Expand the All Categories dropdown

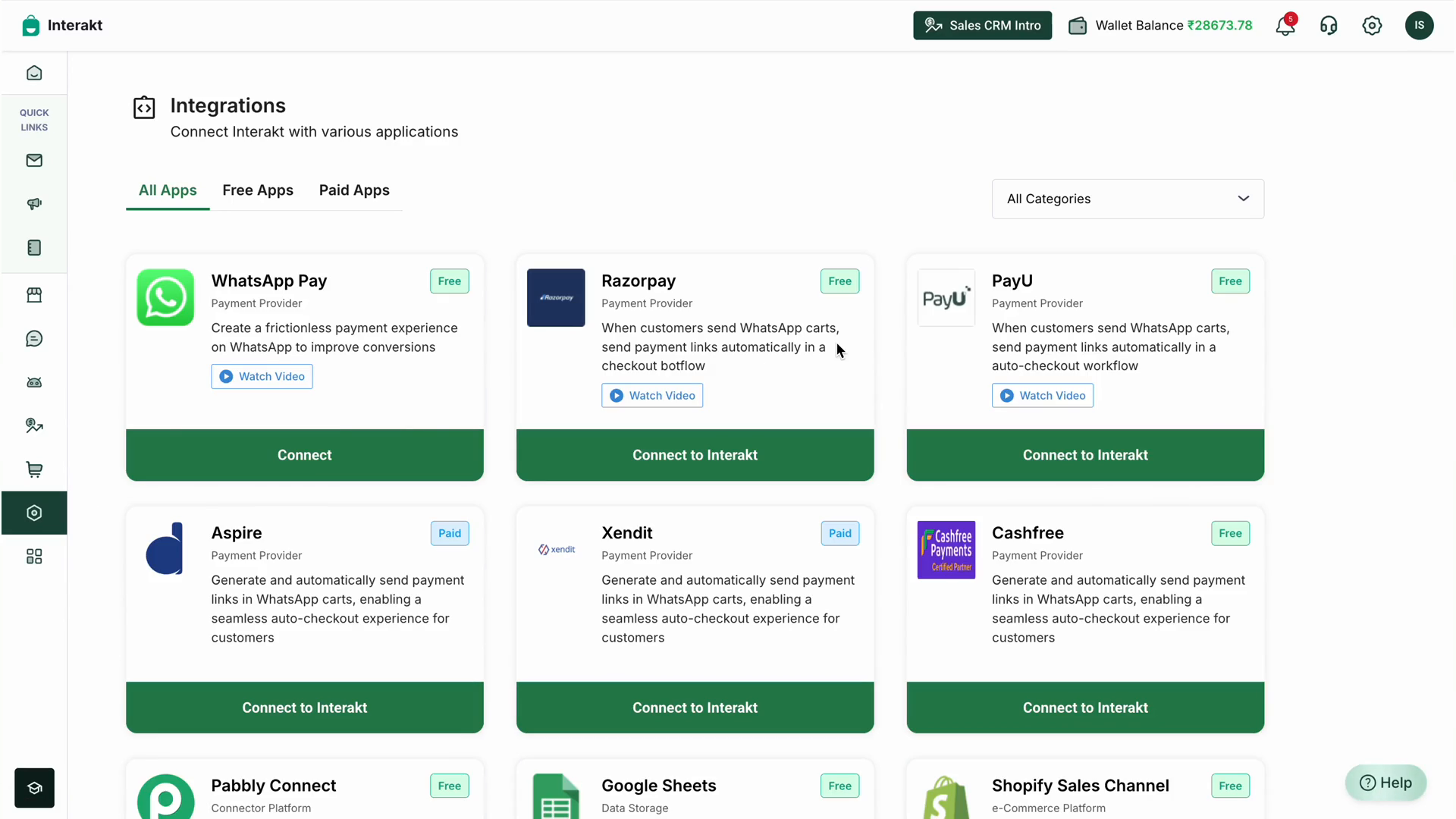click(1128, 199)
